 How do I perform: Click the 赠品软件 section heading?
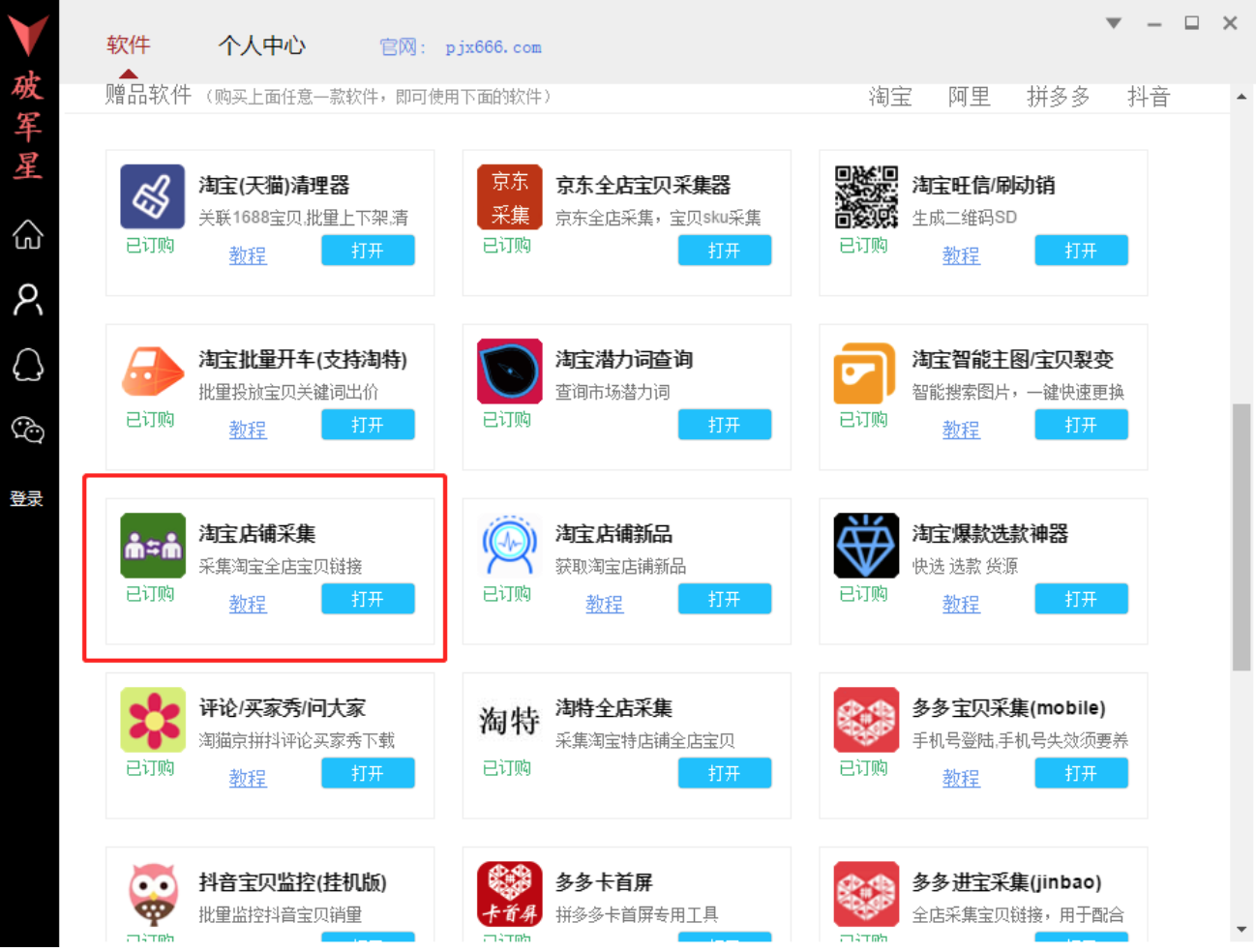coord(148,95)
